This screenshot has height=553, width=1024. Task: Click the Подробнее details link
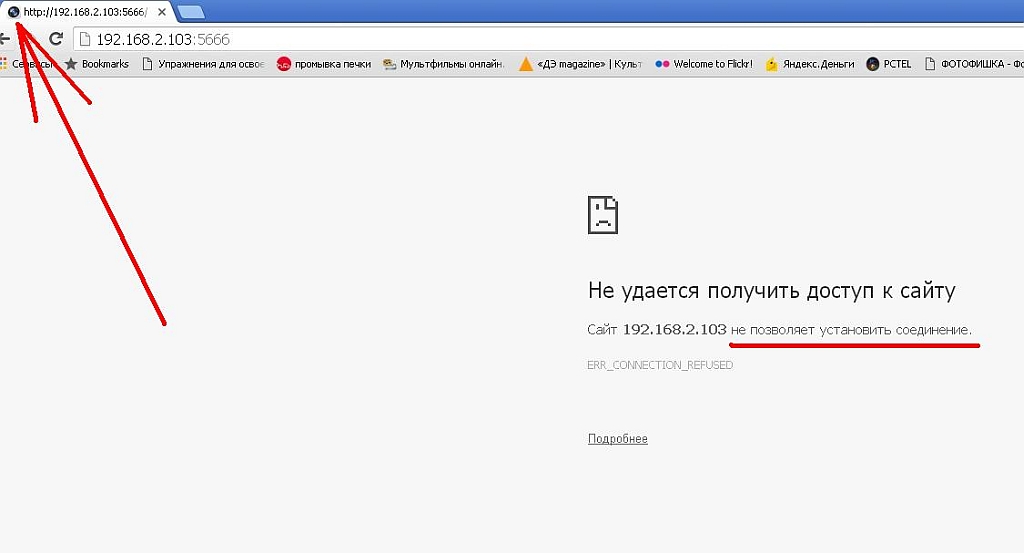(x=618, y=439)
